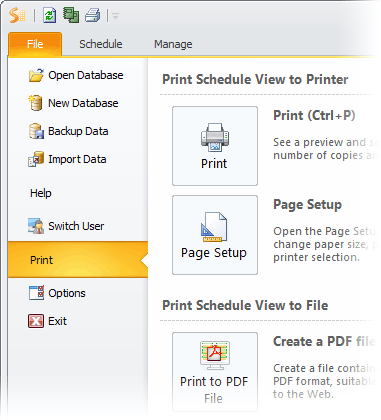Click the green refresh document toolbar icon
The width and height of the screenshot is (381, 420).
pyautogui.click(x=49, y=16)
